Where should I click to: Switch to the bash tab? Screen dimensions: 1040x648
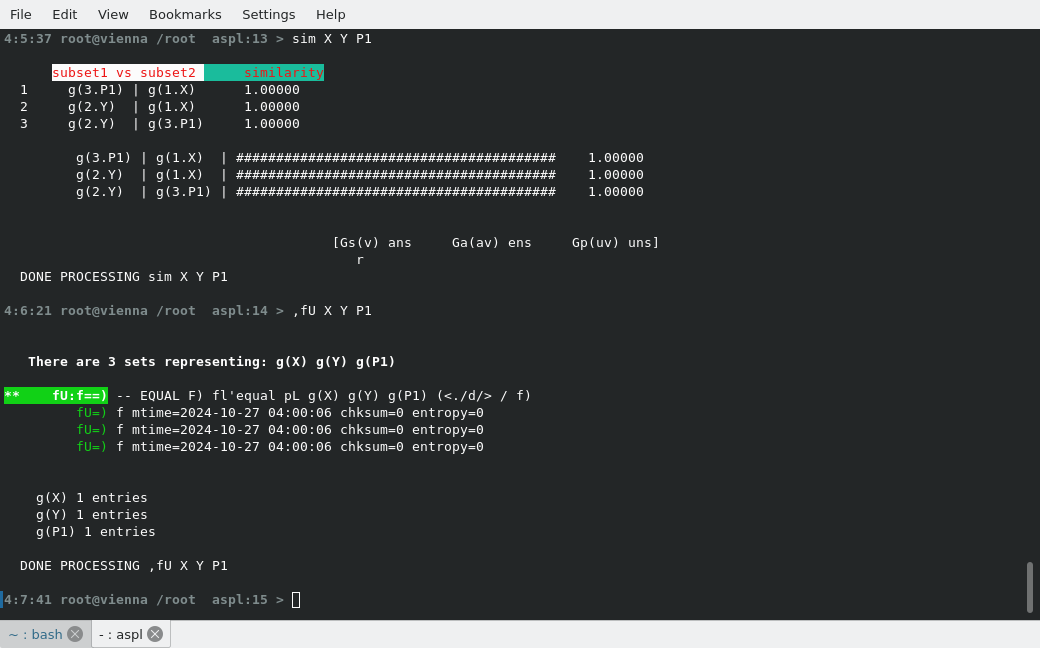(36, 634)
